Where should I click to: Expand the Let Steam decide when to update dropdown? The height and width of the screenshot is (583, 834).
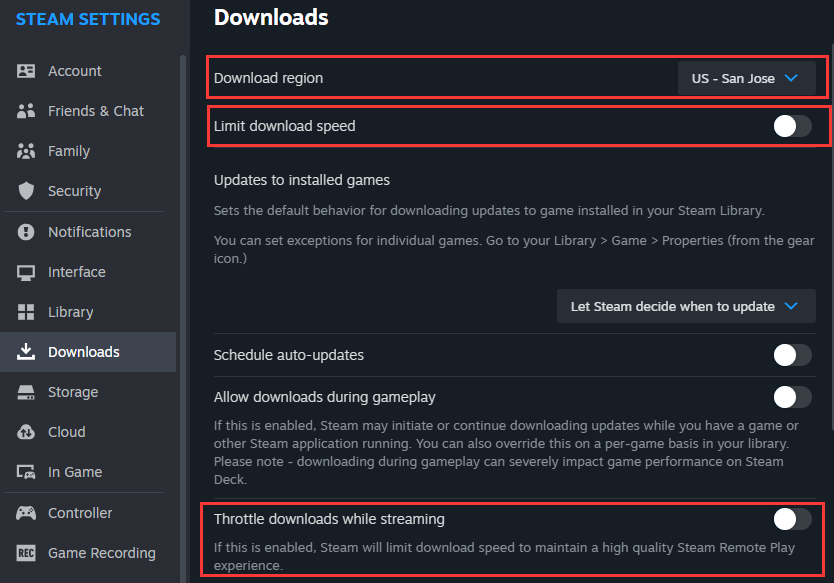click(686, 306)
